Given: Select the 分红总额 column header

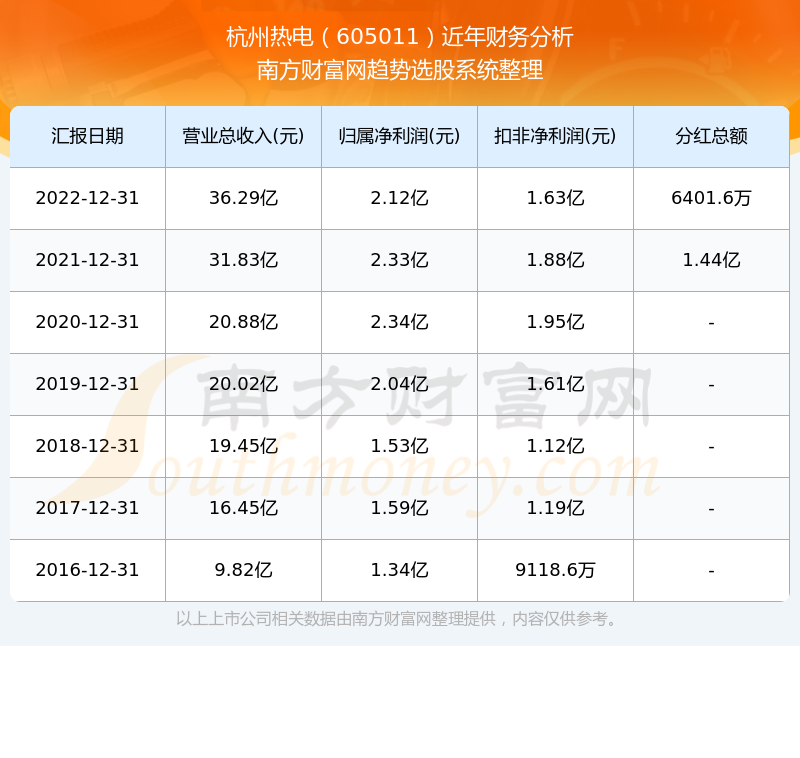Looking at the screenshot, I should [x=711, y=136].
